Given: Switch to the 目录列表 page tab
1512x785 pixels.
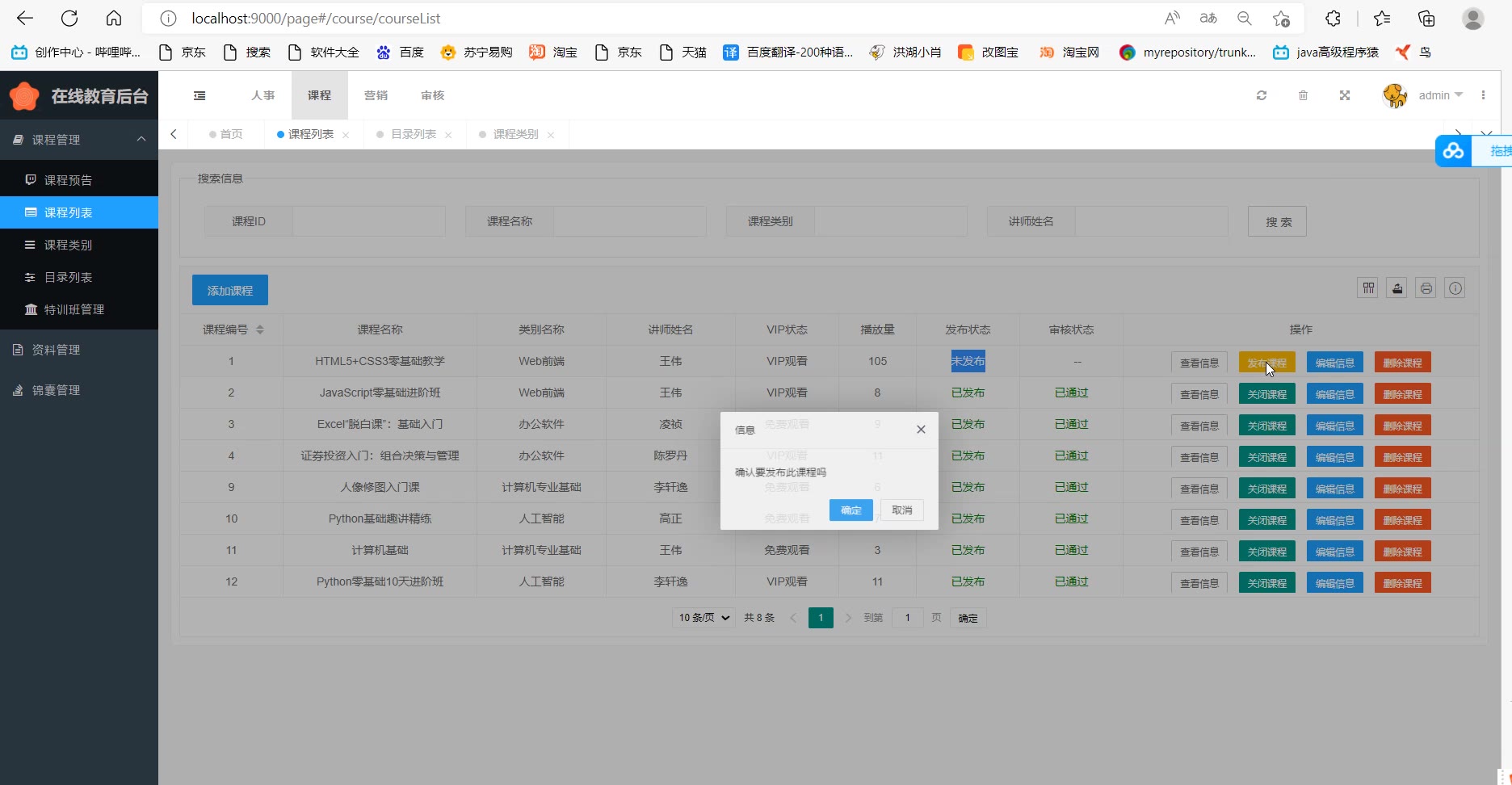Looking at the screenshot, I should 413,134.
